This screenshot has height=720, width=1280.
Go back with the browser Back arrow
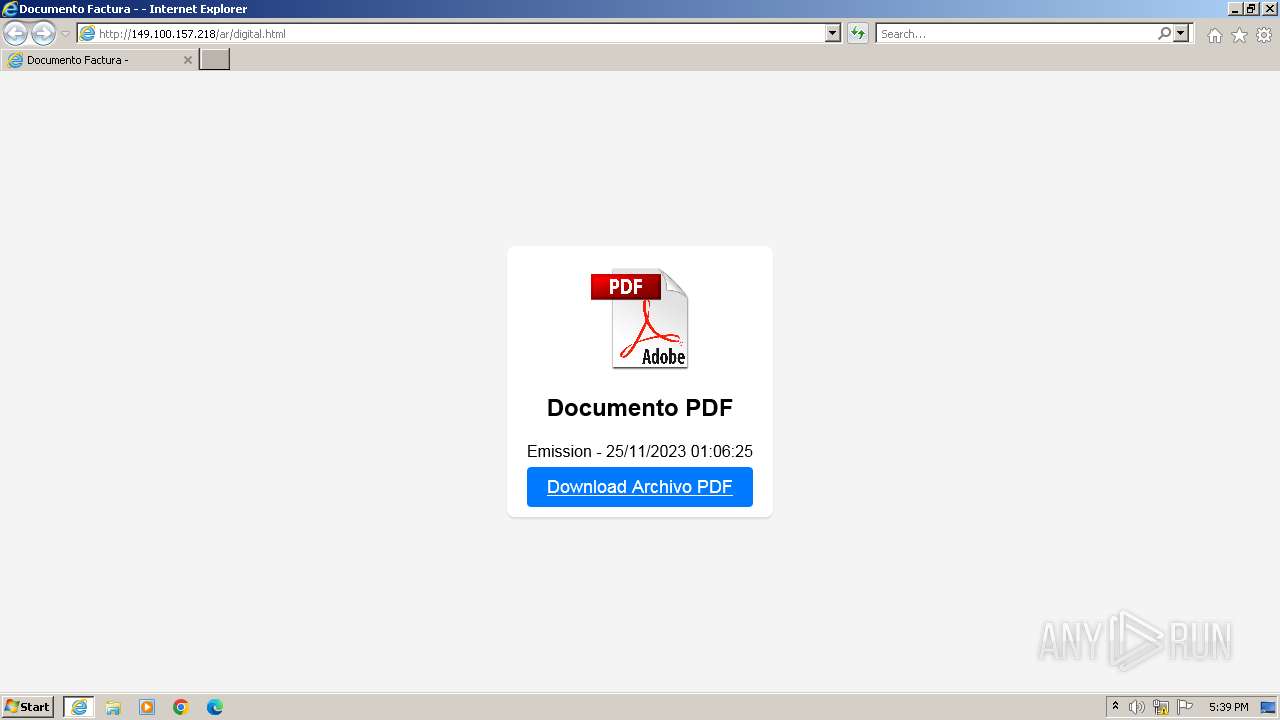tap(15, 34)
